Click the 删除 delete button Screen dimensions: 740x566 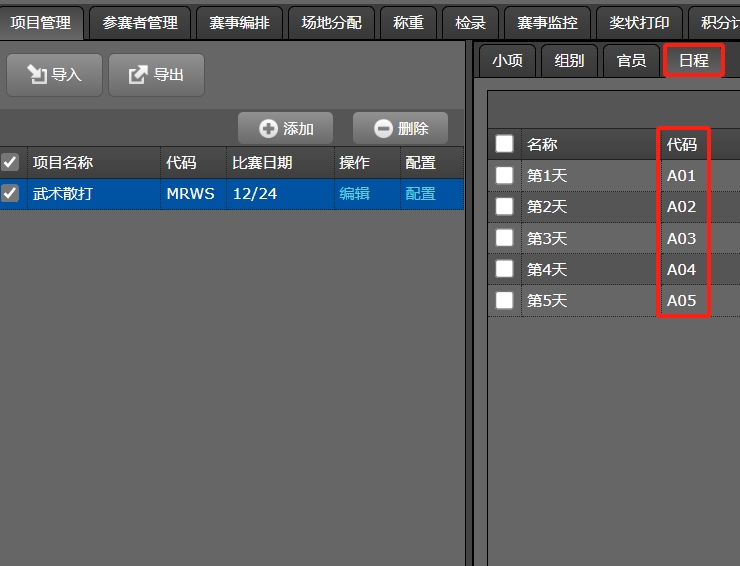pos(401,128)
